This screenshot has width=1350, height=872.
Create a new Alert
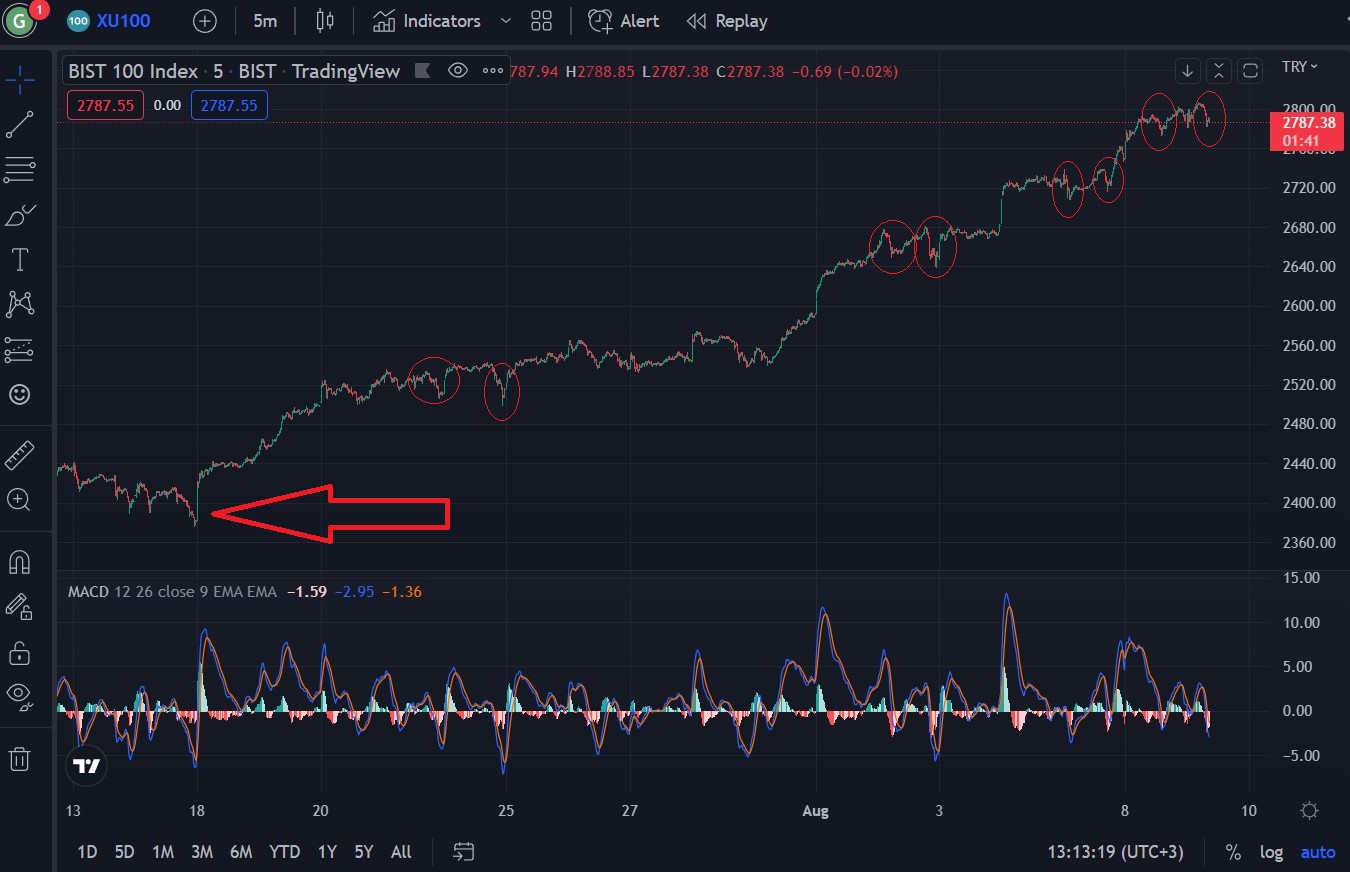(624, 21)
